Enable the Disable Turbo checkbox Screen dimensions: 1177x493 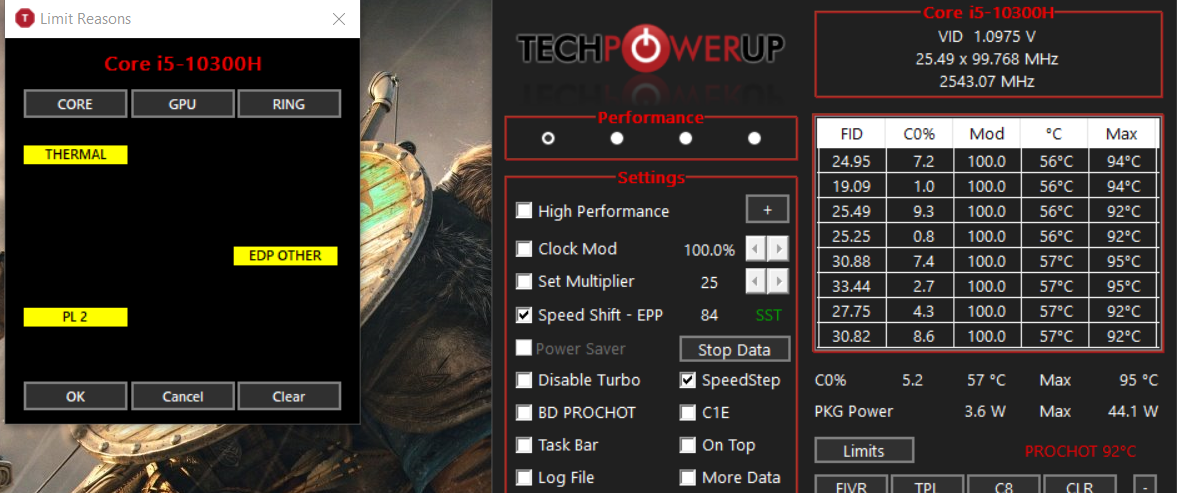click(524, 380)
